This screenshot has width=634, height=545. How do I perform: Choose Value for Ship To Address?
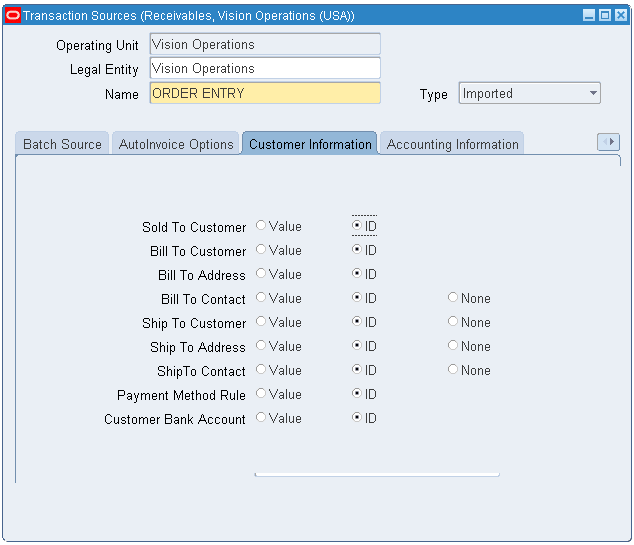(262, 346)
